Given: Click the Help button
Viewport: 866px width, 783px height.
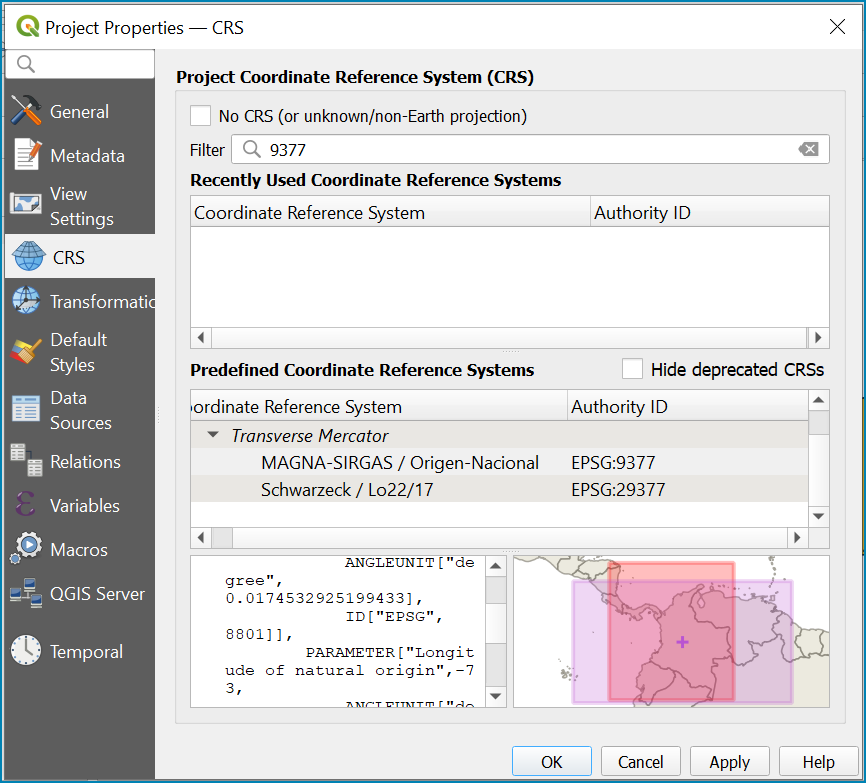Looking at the screenshot, I should [819, 761].
